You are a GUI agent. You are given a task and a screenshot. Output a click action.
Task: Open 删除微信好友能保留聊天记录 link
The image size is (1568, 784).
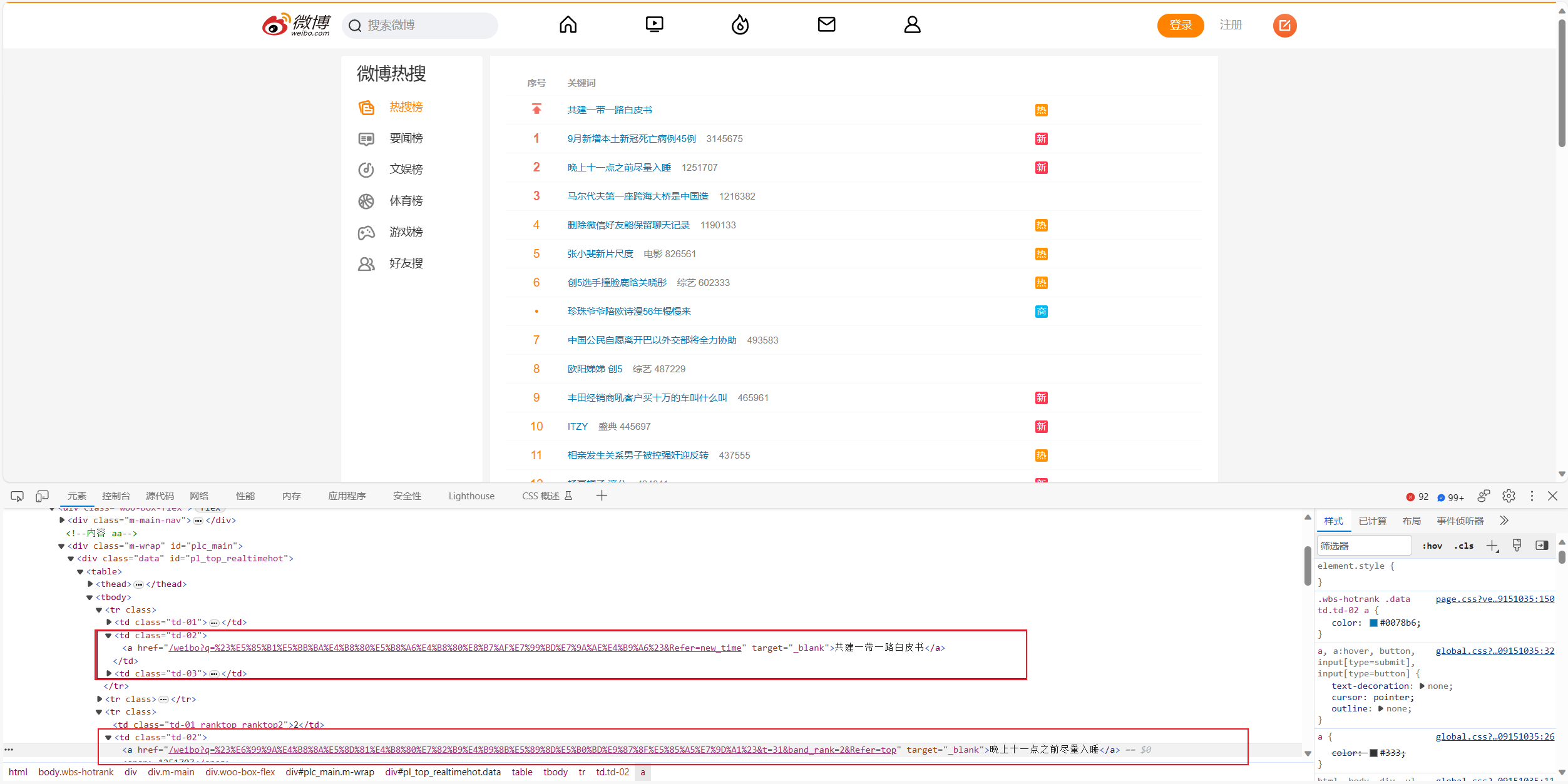628,225
